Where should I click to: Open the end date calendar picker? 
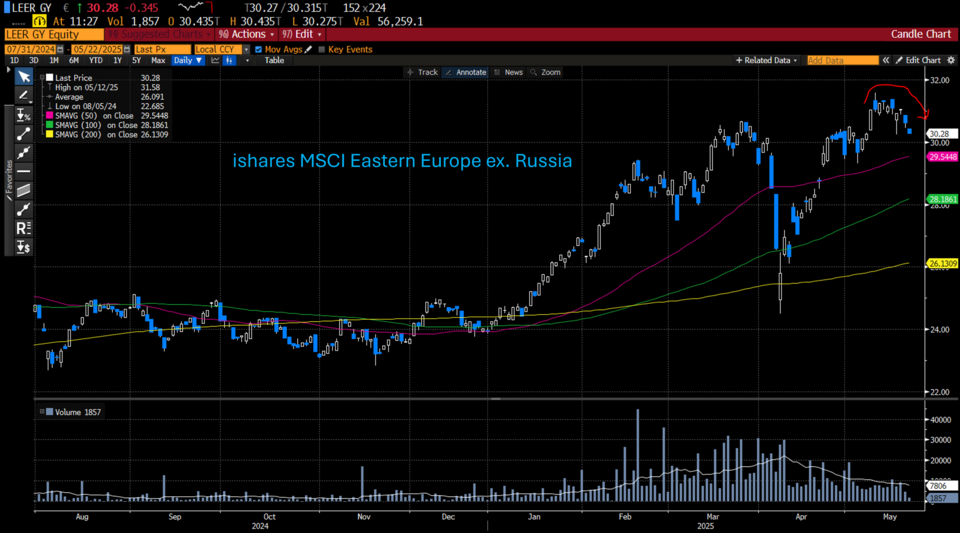tap(127, 50)
